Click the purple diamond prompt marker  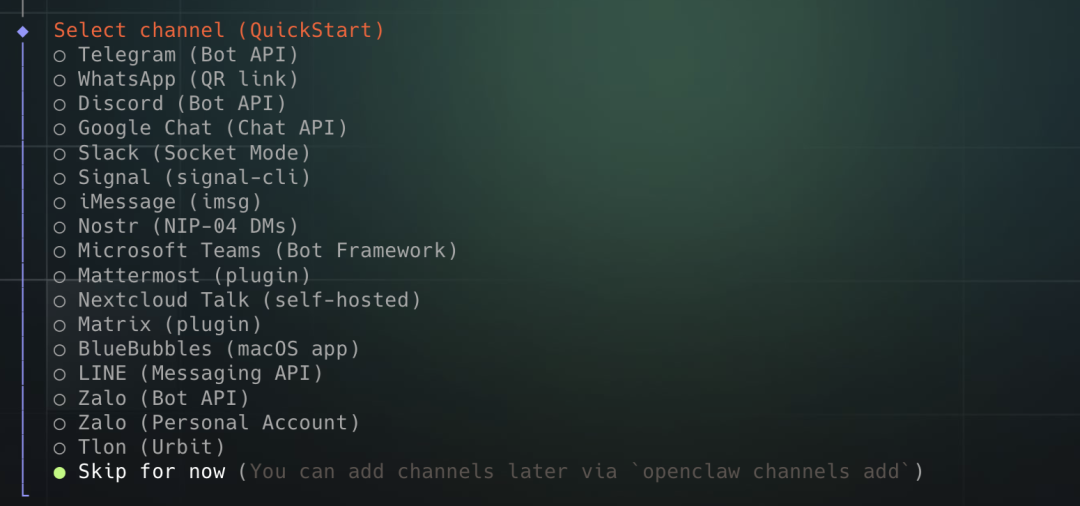click(23, 31)
